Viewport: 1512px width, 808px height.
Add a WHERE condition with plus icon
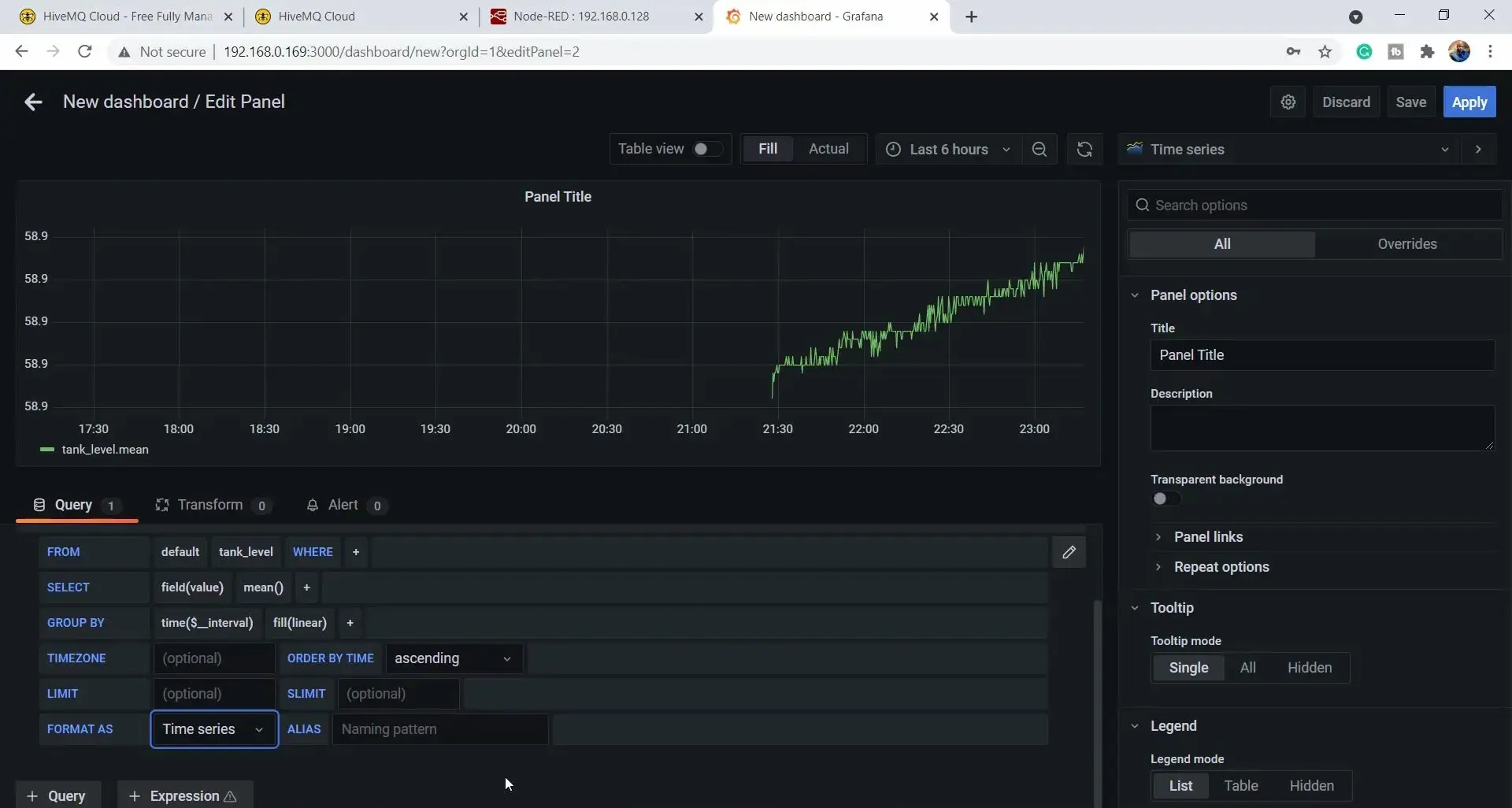356,552
